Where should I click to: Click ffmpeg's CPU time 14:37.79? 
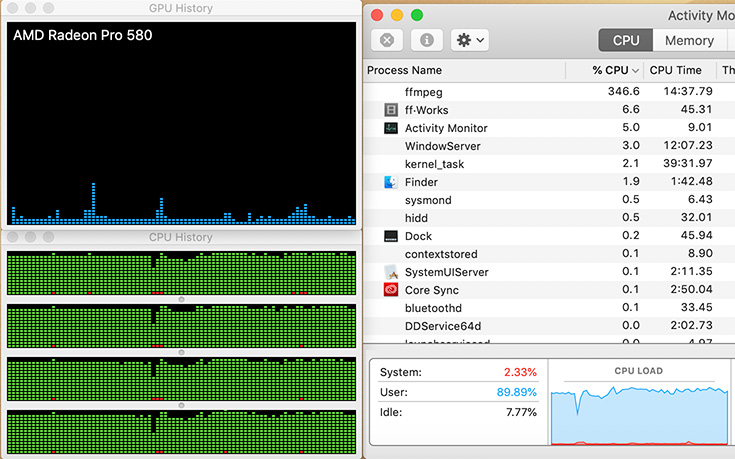(688, 91)
